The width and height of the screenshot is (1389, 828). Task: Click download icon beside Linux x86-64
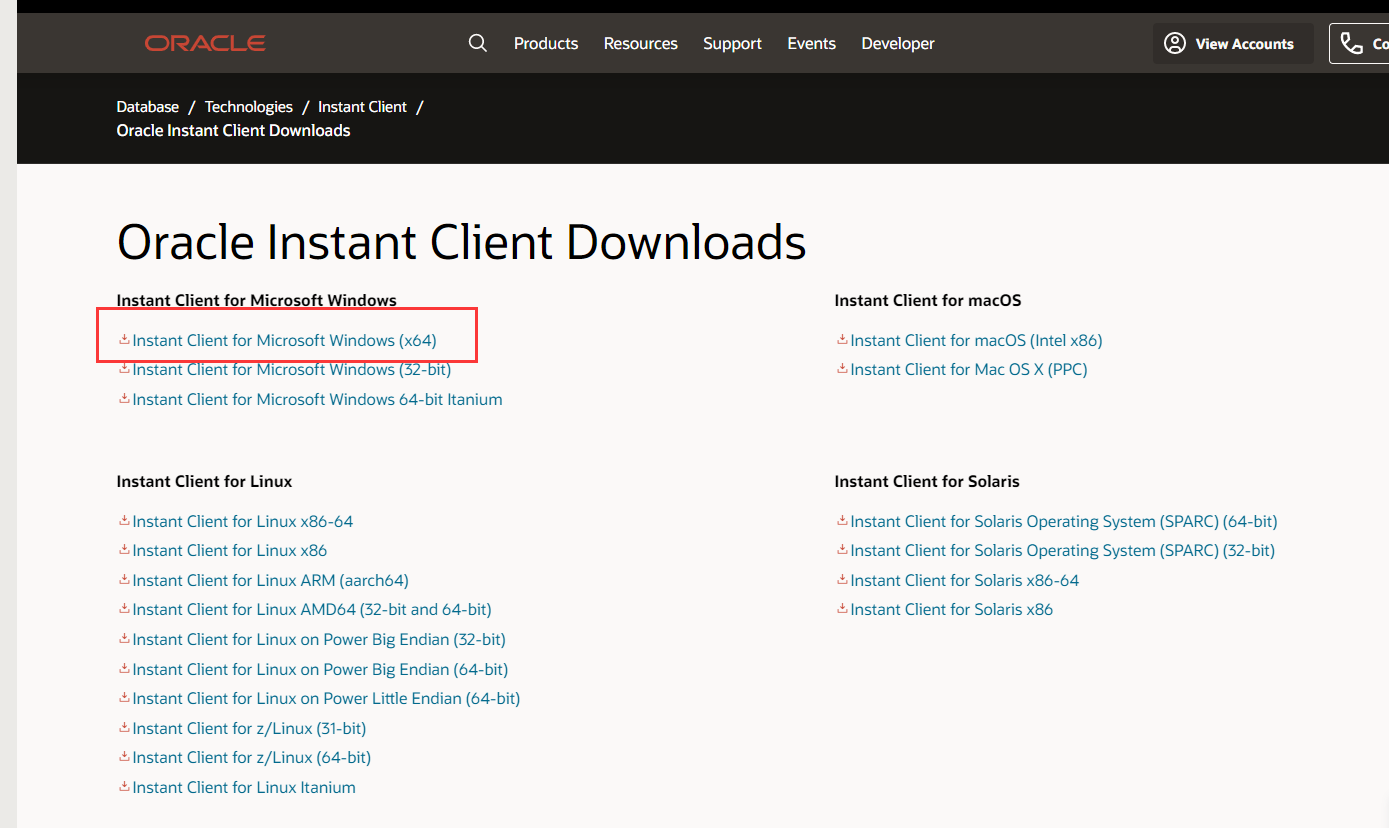coord(123,520)
